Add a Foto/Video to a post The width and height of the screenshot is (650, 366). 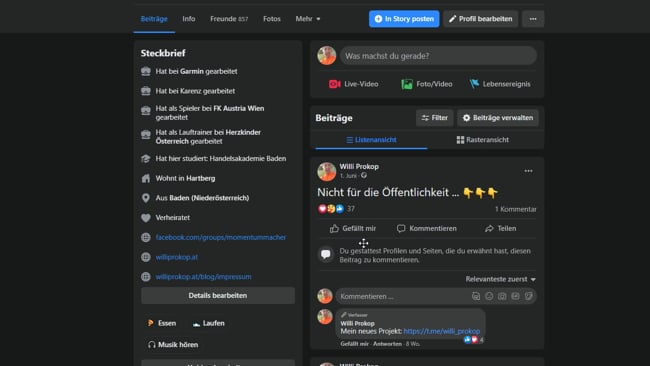(427, 84)
